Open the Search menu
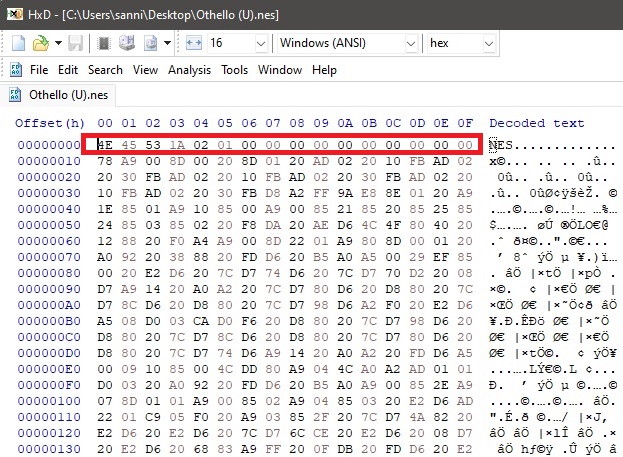The height and width of the screenshot is (457, 623). (105, 70)
